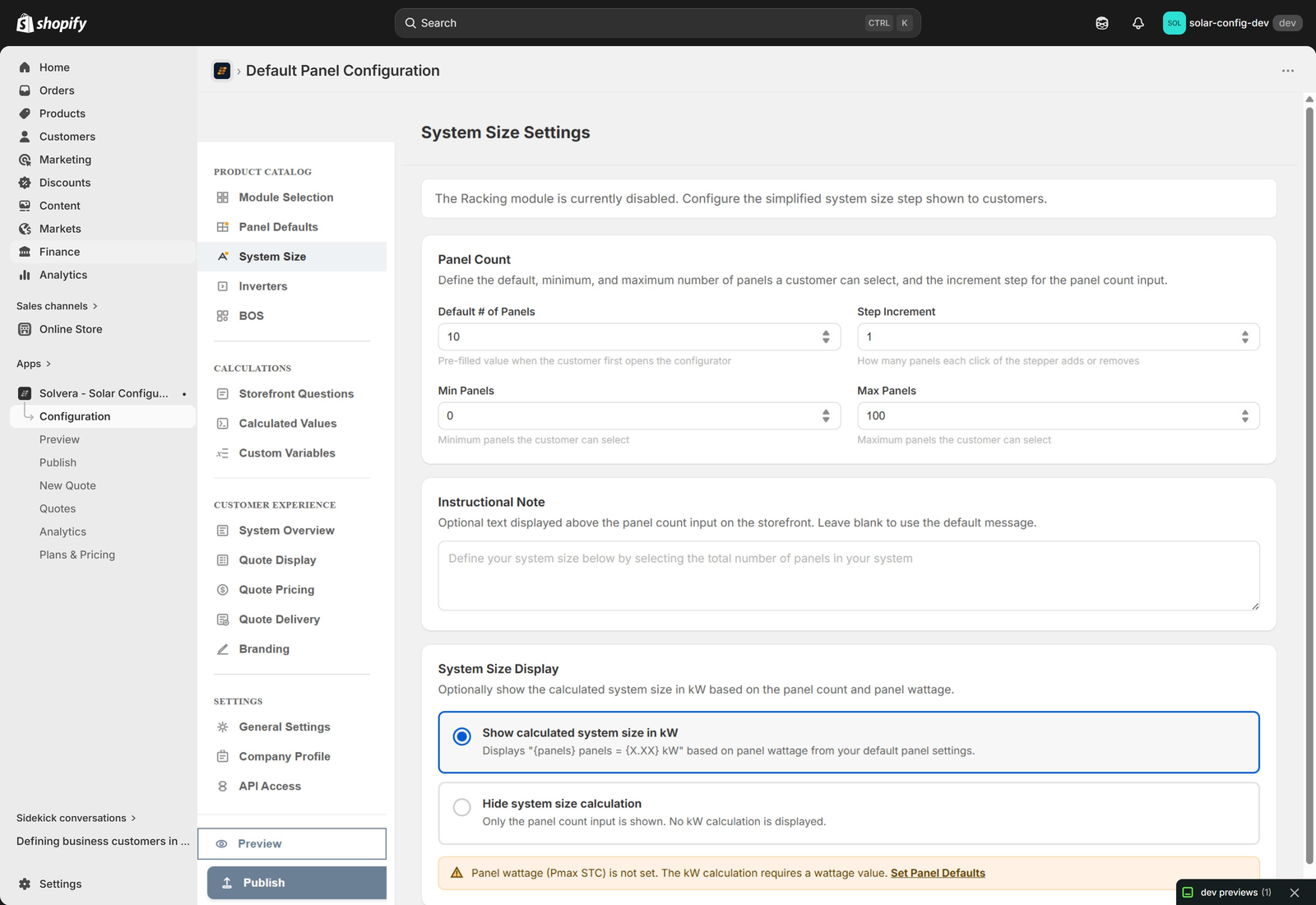The width and height of the screenshot is (1316, 905).
Task: Select the System Size tab
Action: tap(292, 257)
